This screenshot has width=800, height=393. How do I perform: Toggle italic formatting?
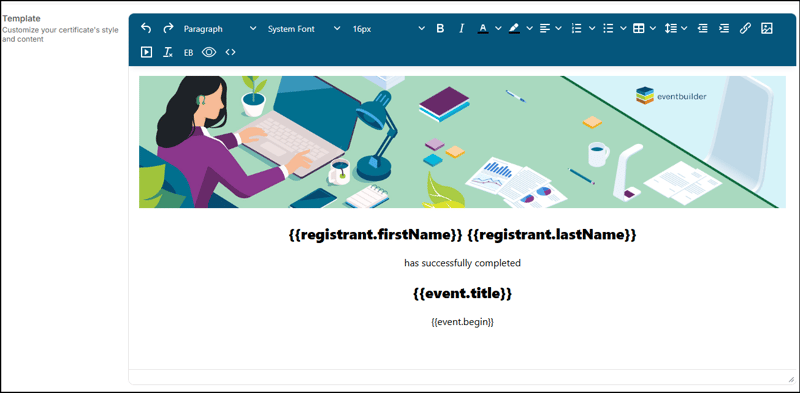461,29
